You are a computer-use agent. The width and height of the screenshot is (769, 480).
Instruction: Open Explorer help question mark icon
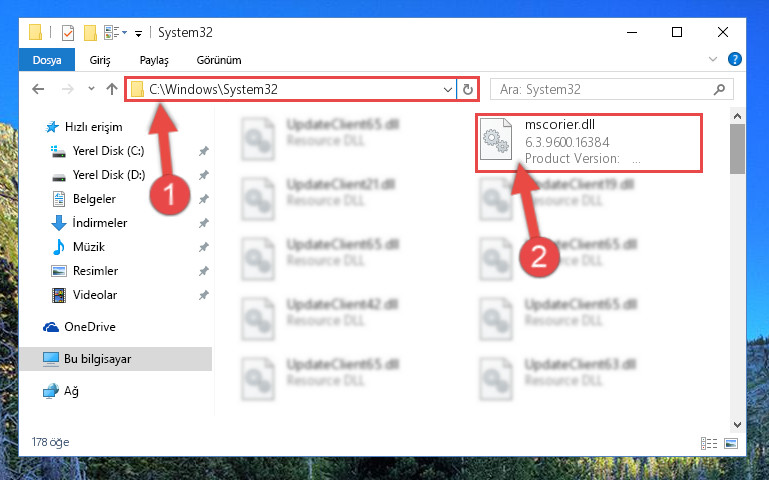click(x=734, y=59)
